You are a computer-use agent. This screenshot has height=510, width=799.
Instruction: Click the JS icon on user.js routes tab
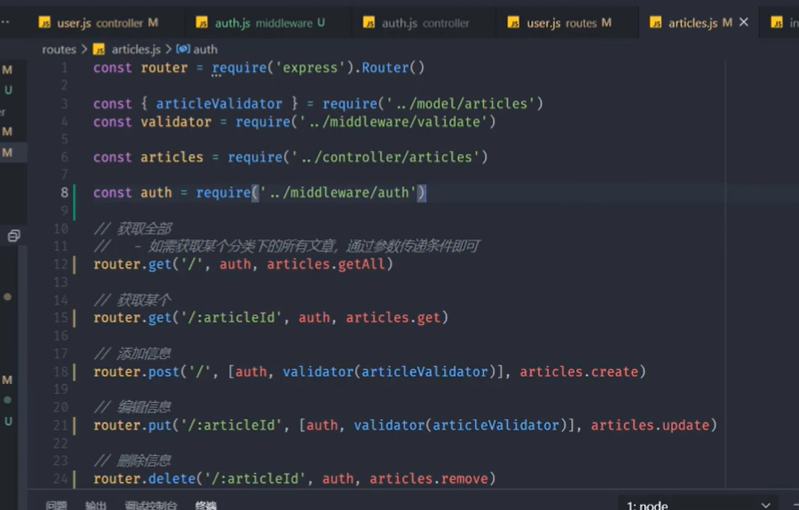(x=514, y=23)
